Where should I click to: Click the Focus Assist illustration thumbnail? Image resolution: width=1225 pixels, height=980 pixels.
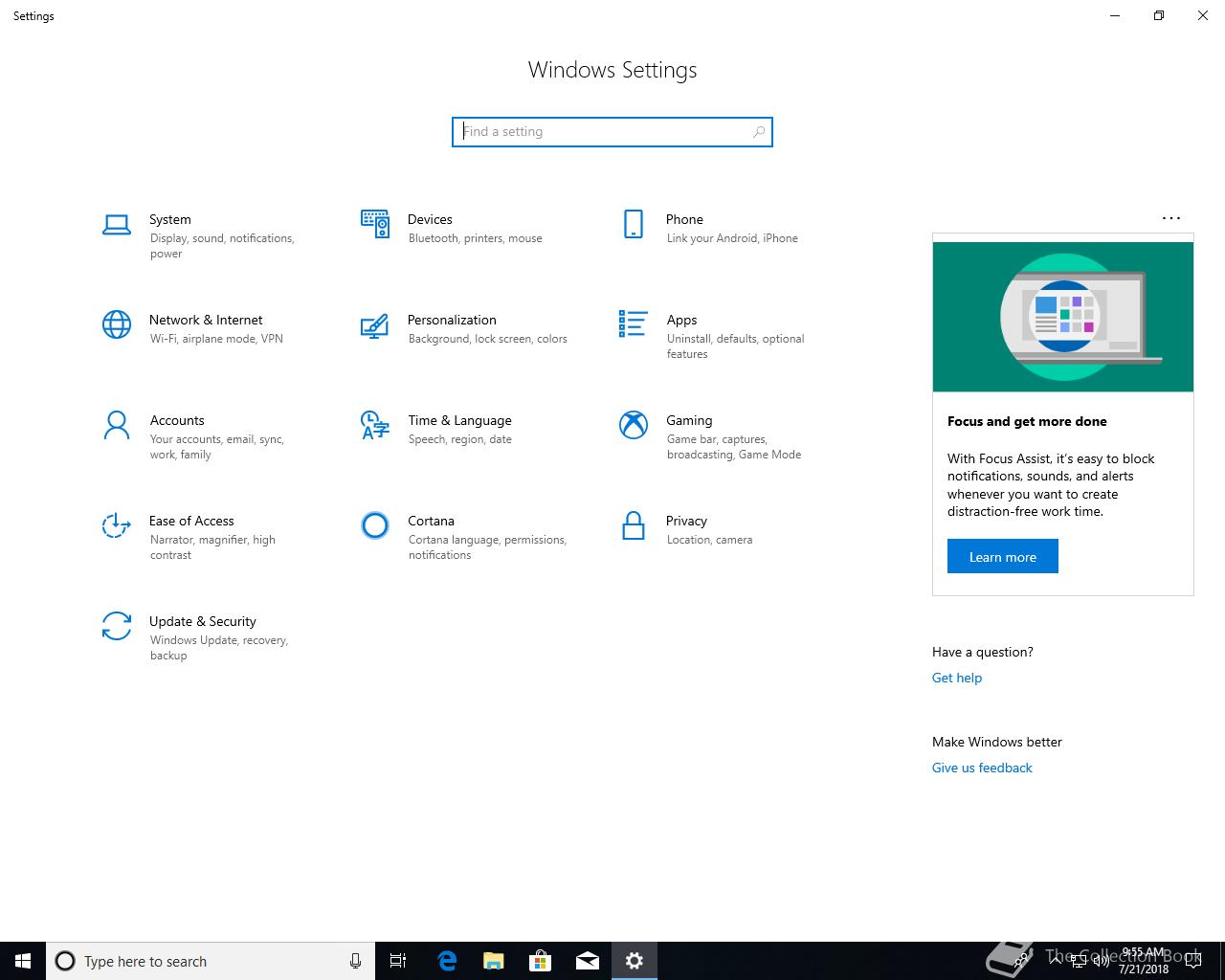coord(1063,317)
